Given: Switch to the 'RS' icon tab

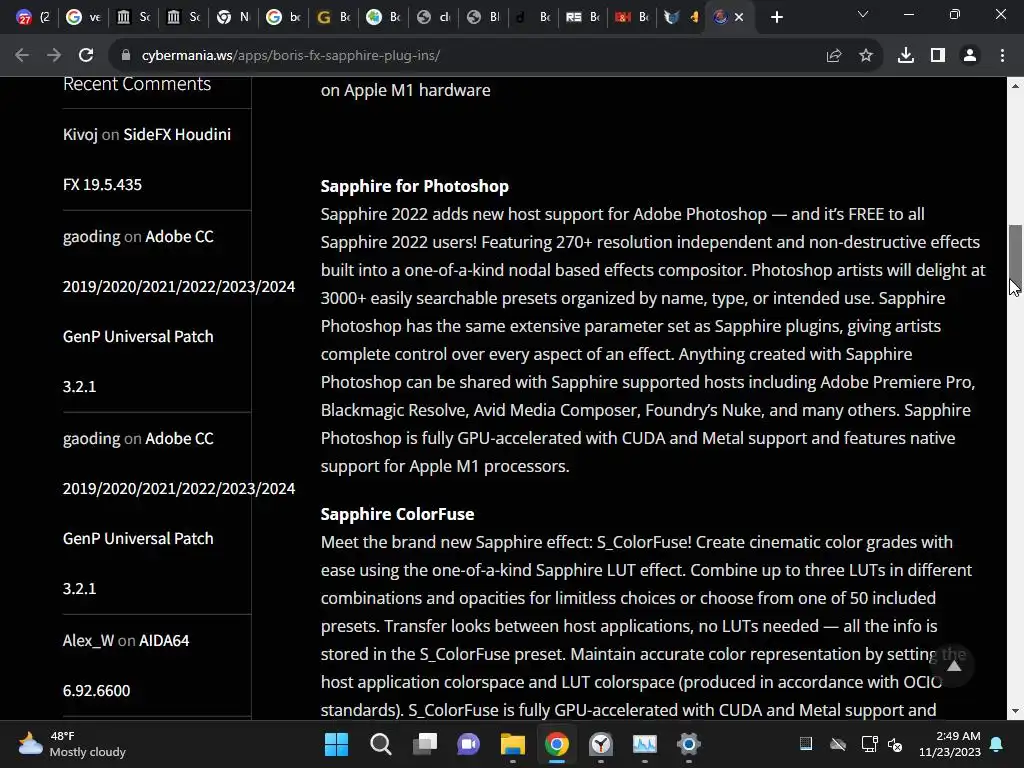Looking at the screenshot, I should pyautogui.click(x=582, y=18).
